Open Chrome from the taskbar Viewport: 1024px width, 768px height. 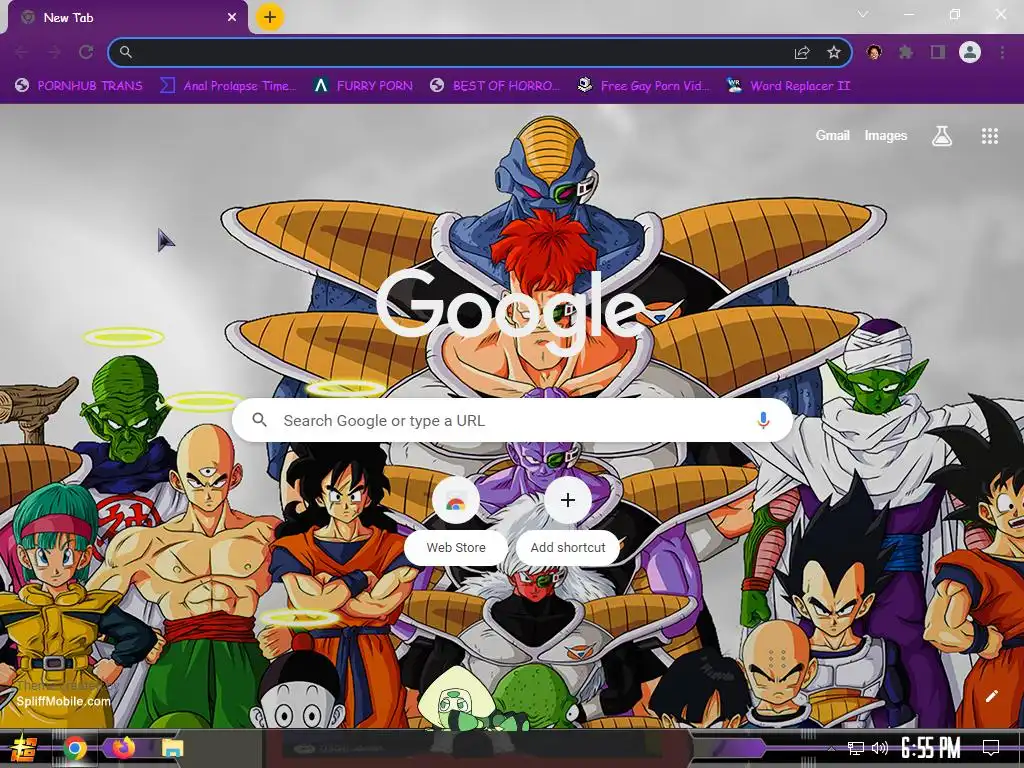(74, 748)
